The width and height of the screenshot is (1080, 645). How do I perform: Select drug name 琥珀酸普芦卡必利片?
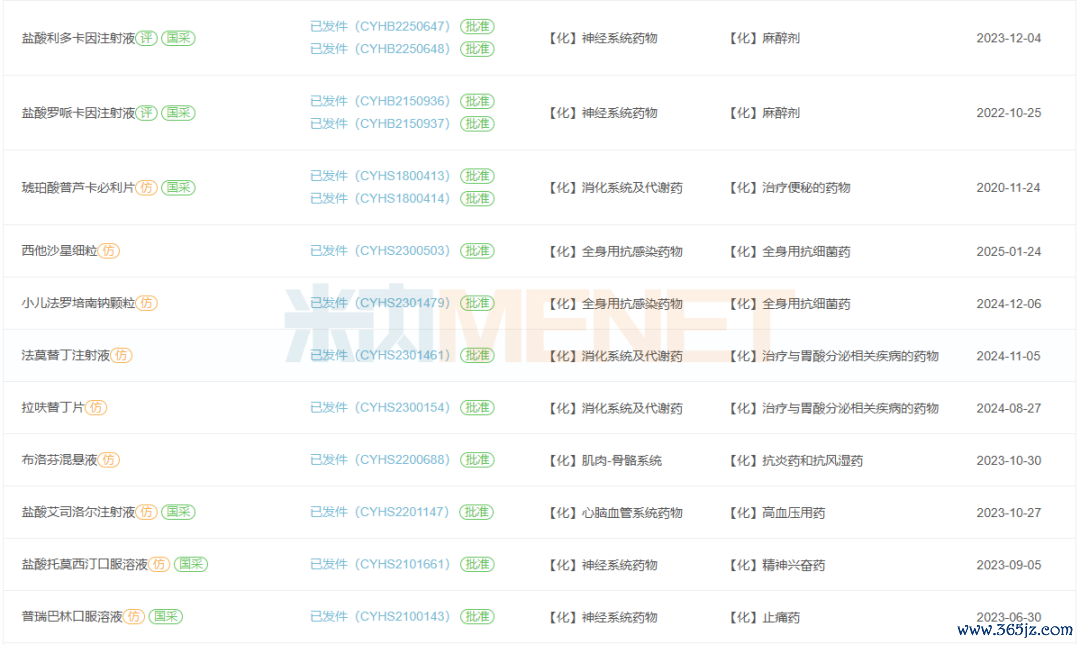(x=79, y=187)
